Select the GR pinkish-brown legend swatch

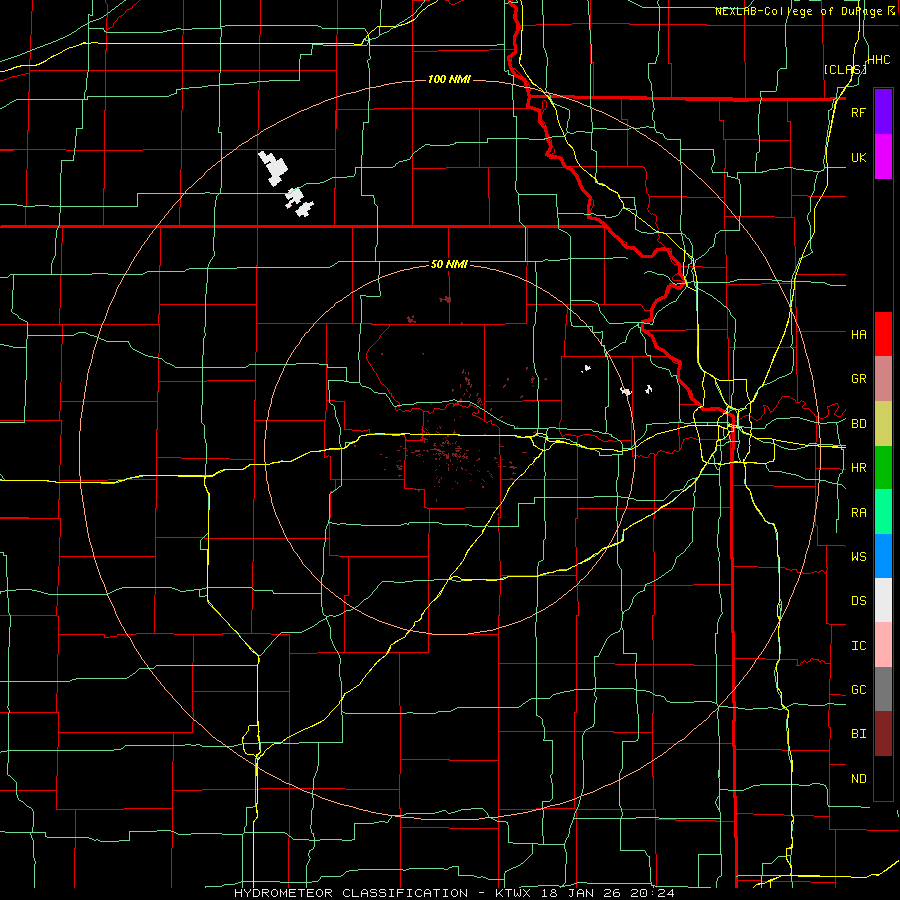(x=883, y=379)
